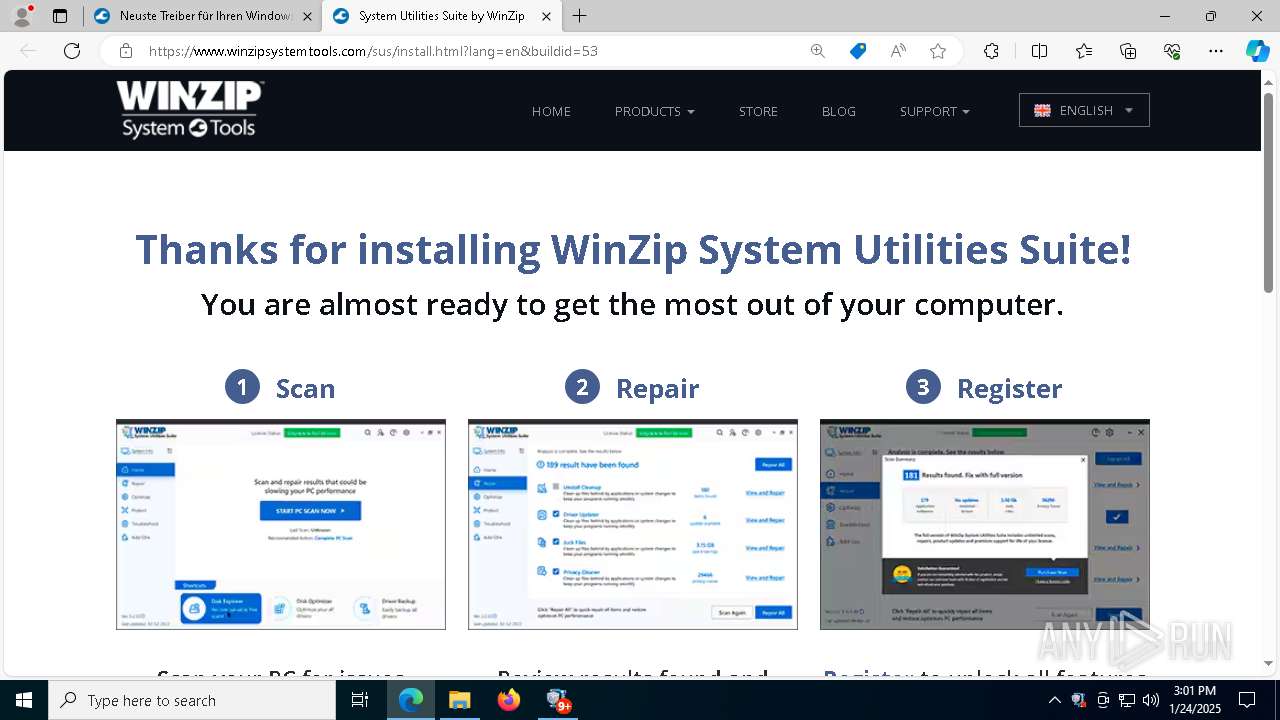Open the Collections icon
This screenshot has width=1280, height=720.
[1128, 51]
